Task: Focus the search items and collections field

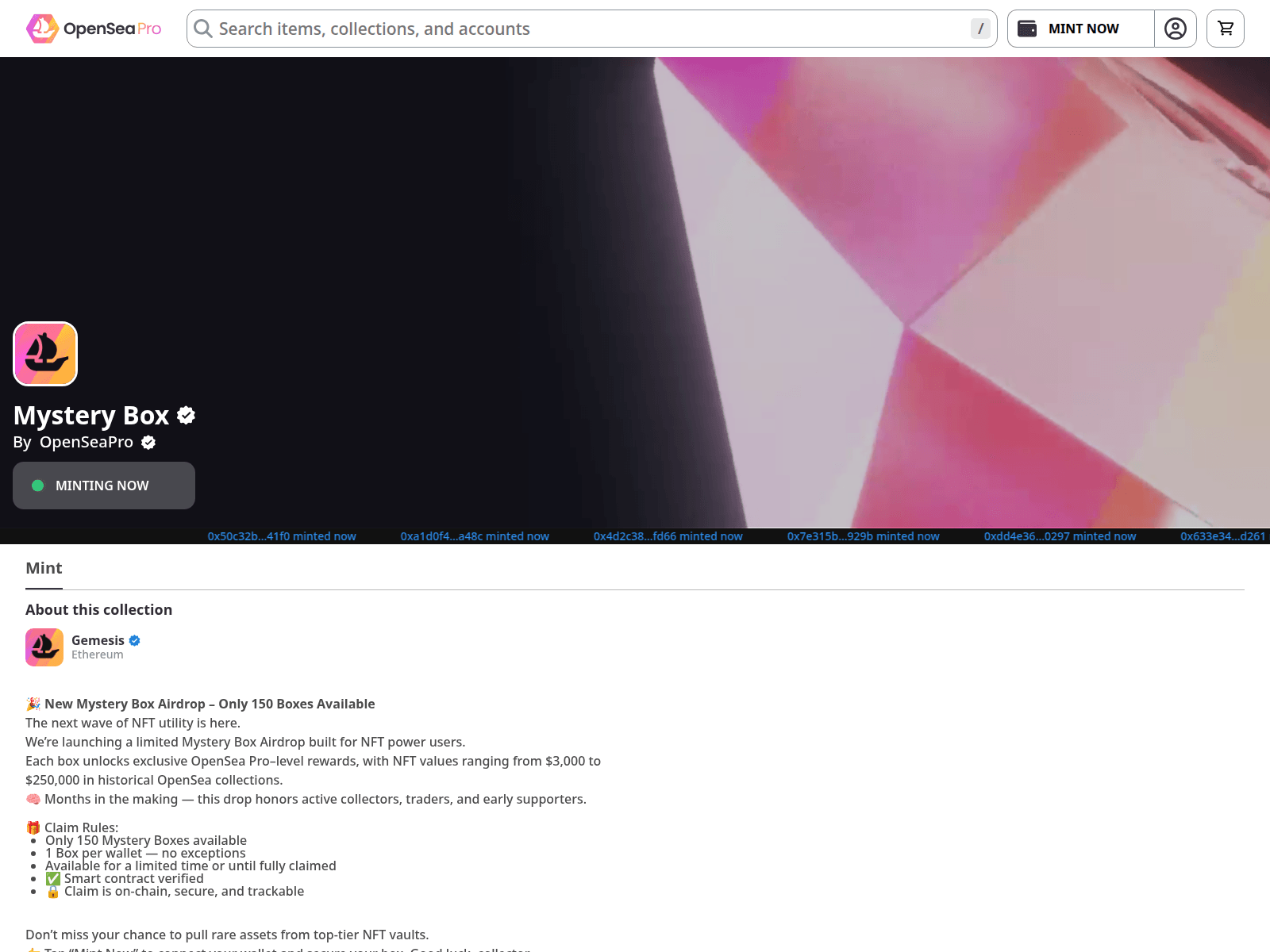Action: [x=592, y=29]
